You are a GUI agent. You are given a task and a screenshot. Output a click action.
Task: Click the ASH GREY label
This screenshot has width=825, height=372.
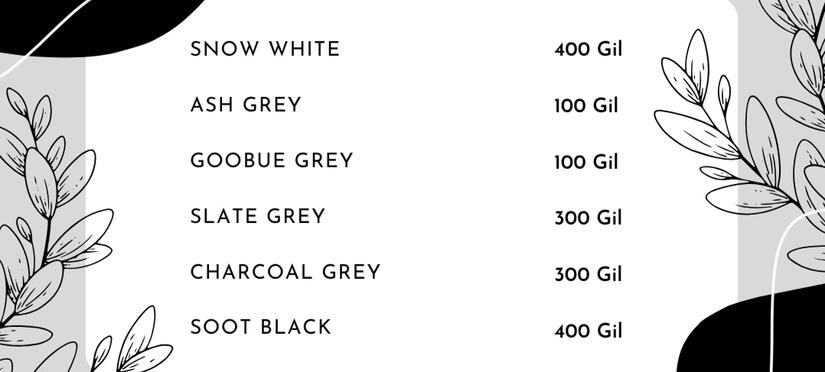coord(246,105)
